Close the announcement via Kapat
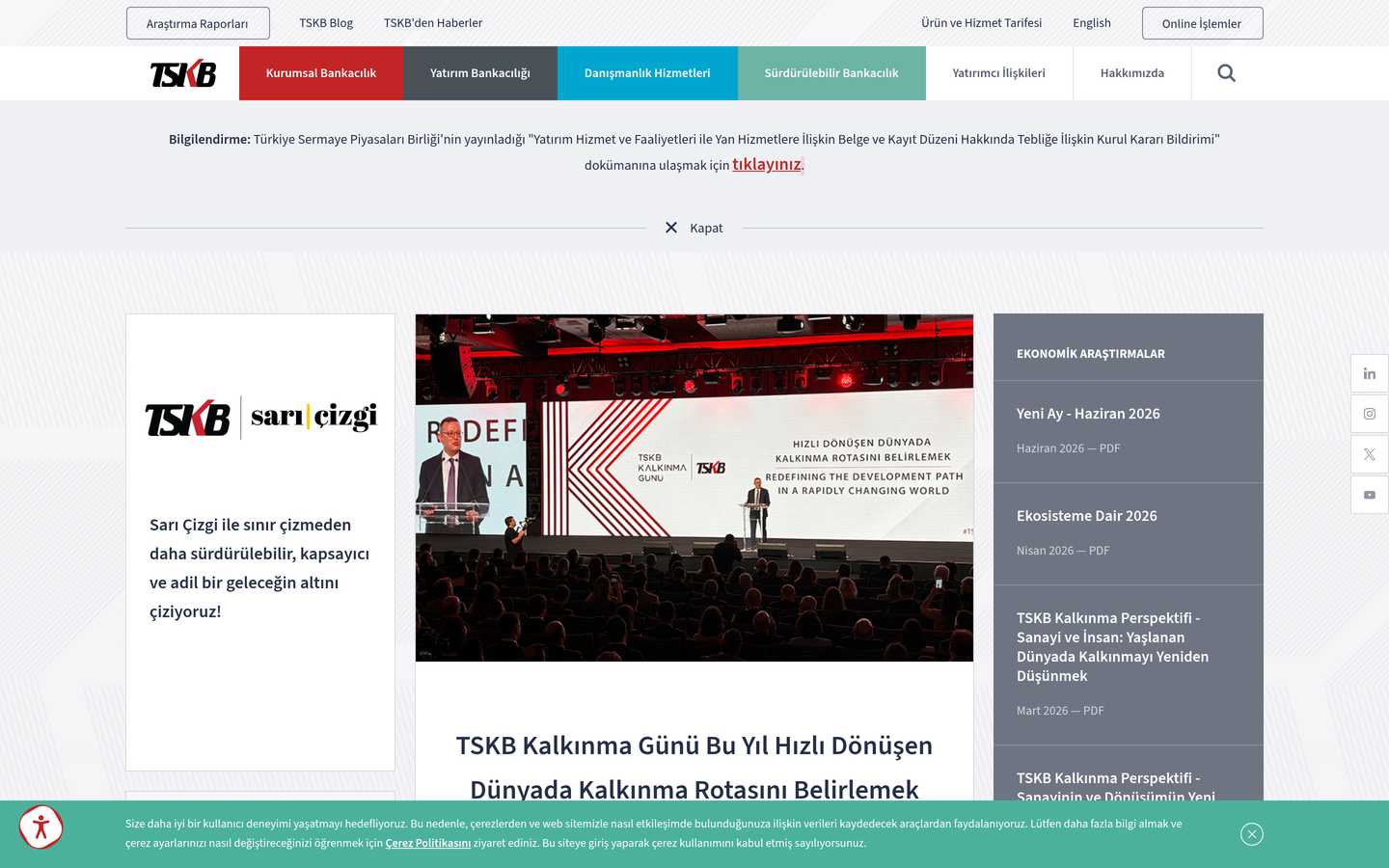Image resolution: width=1389 pixels, height=868 pixels. tap(694, 229)
